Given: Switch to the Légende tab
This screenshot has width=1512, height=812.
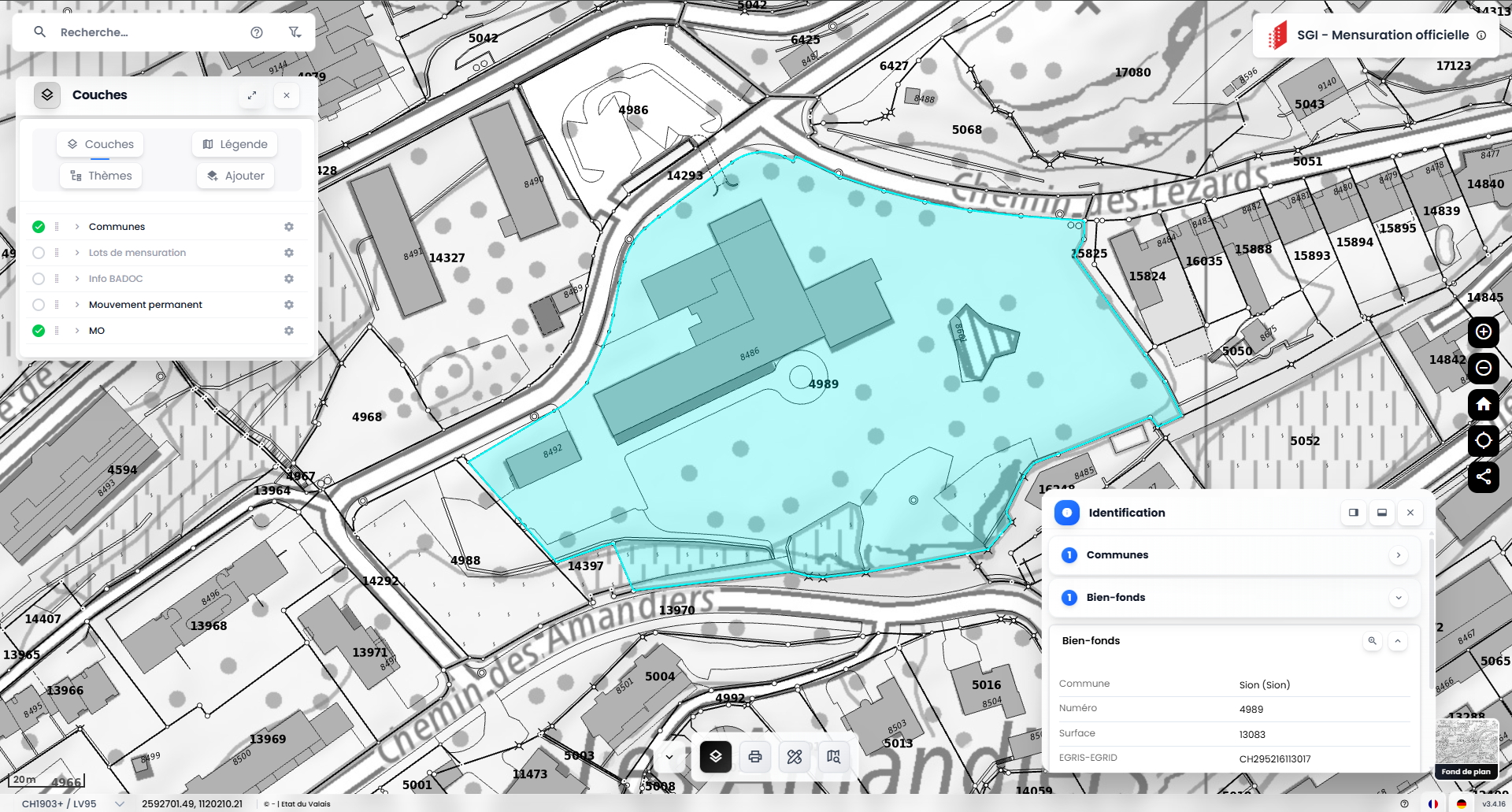Looking at the screenshot, I should pyautogui.click(x=235, y=144).
